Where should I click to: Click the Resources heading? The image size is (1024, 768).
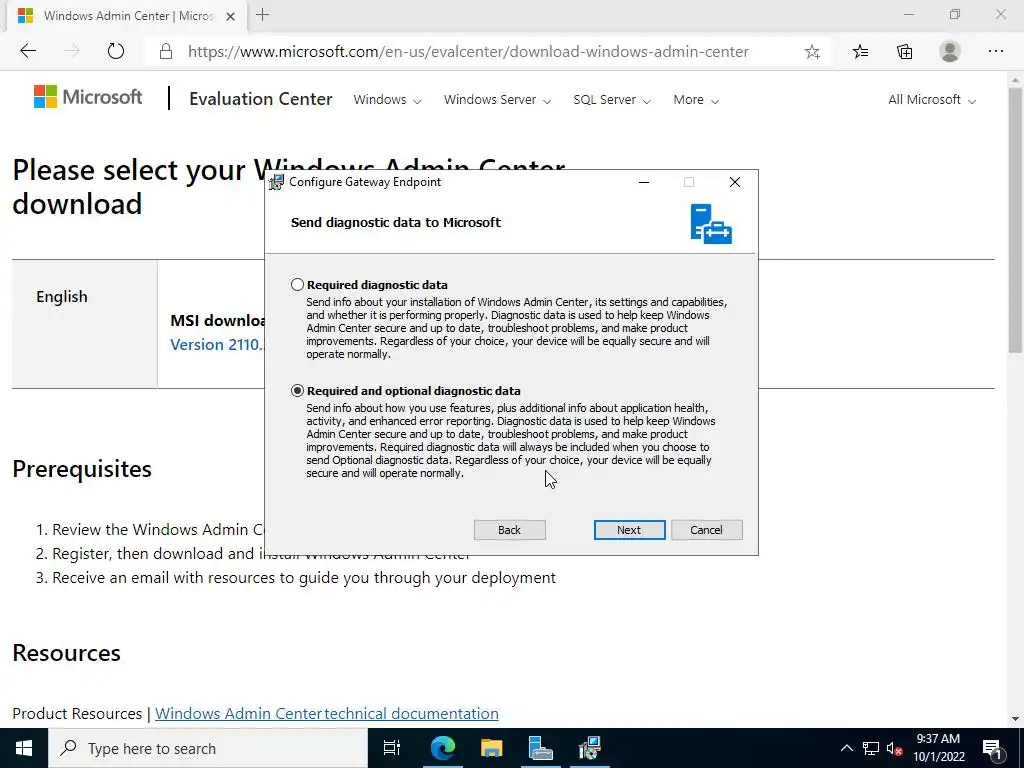point(67,653)
